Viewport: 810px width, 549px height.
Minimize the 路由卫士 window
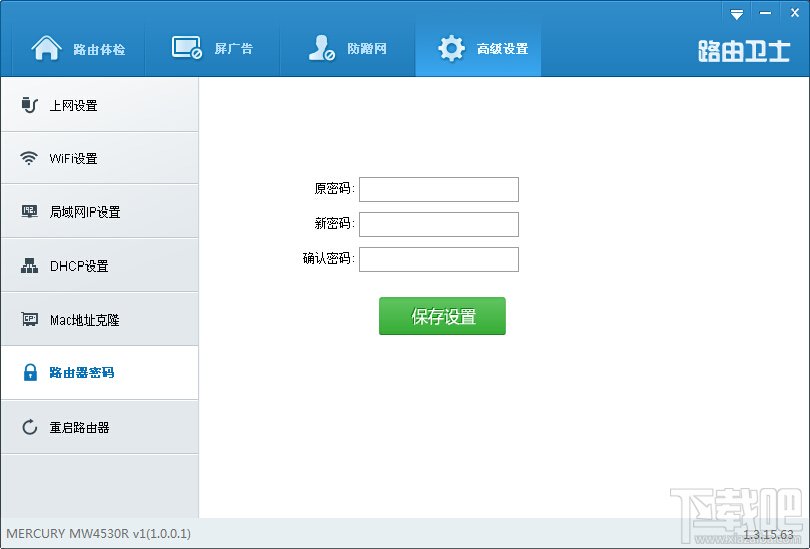766,13
